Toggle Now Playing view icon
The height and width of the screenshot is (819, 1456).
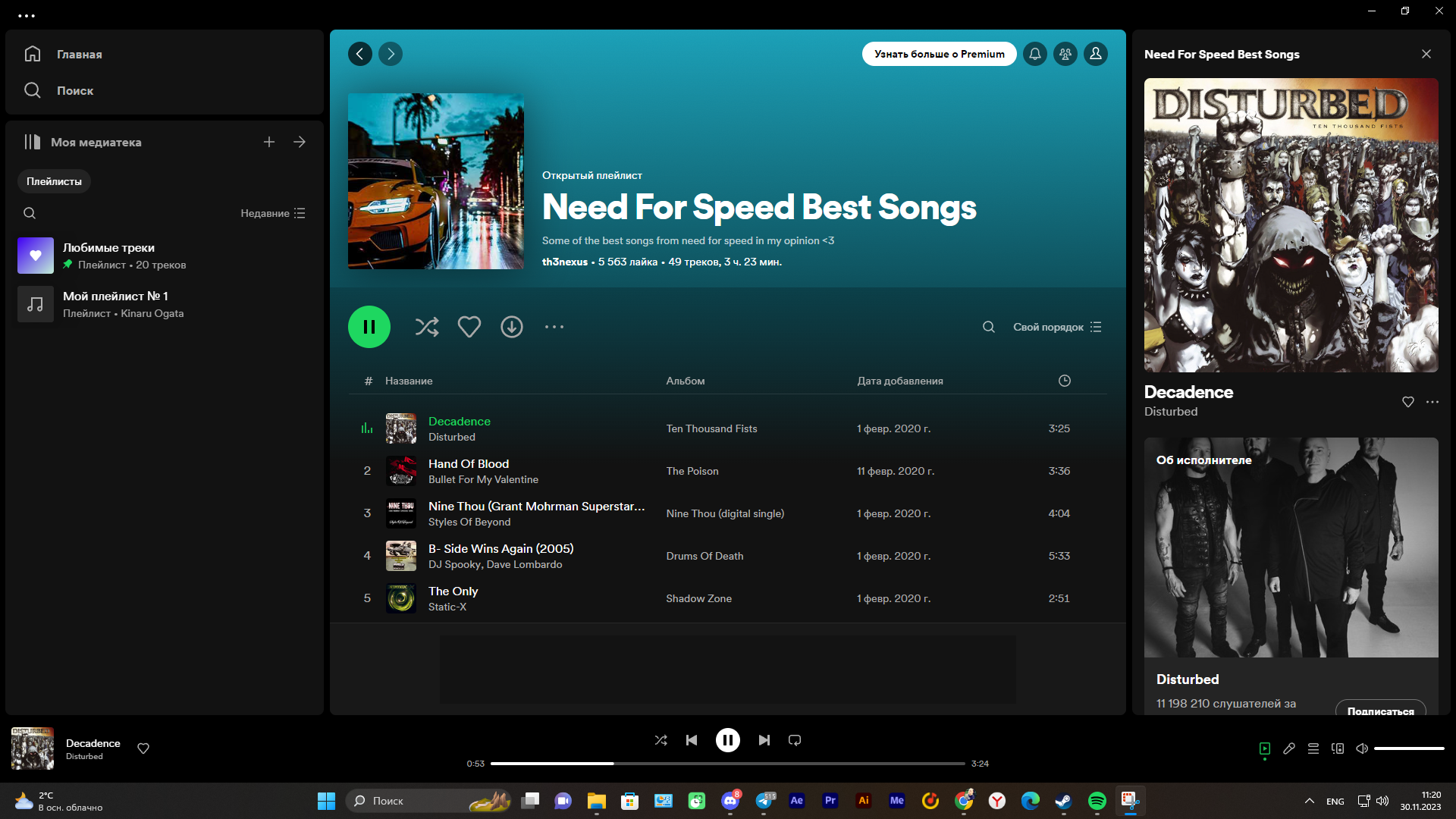pos(1265,748)
